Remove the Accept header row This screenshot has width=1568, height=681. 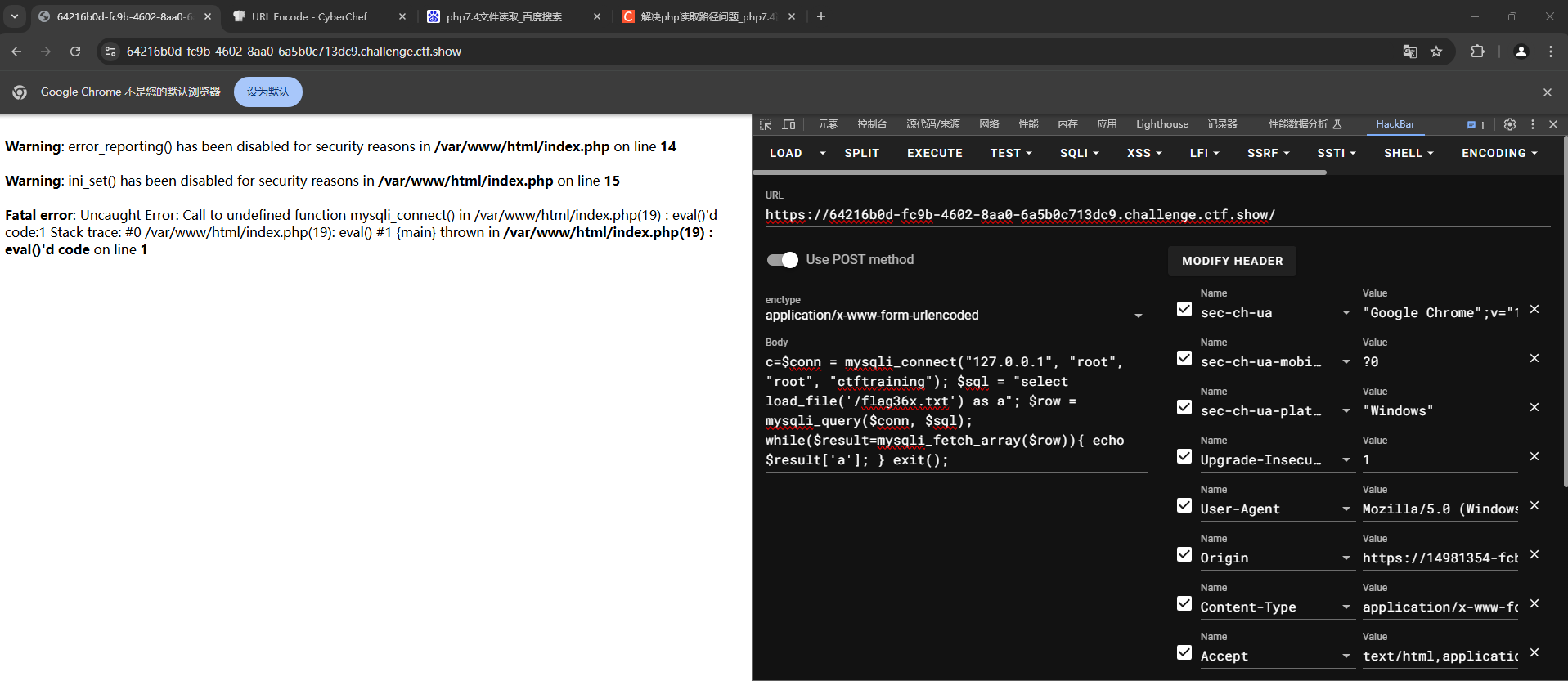click(1534, 652)
